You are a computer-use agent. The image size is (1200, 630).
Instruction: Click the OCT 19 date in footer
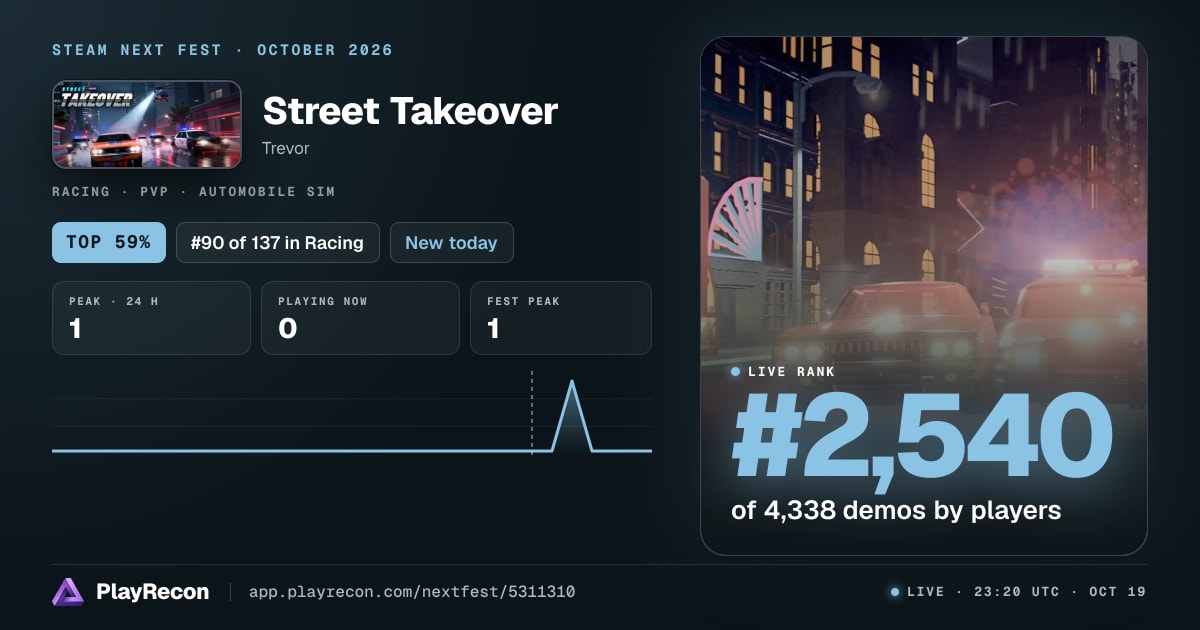[1117, 592]
